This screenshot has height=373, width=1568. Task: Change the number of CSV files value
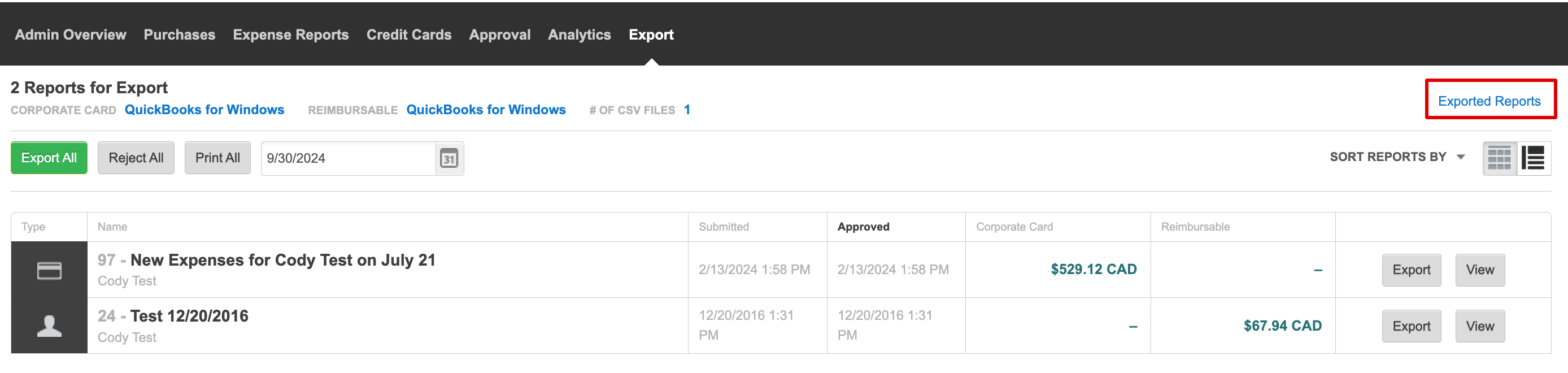pos(687,110)
